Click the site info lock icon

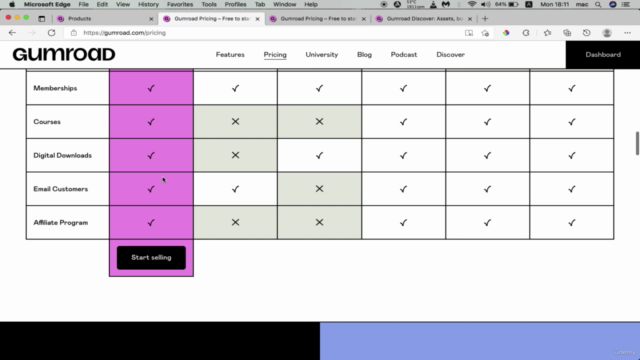[73, 33]
